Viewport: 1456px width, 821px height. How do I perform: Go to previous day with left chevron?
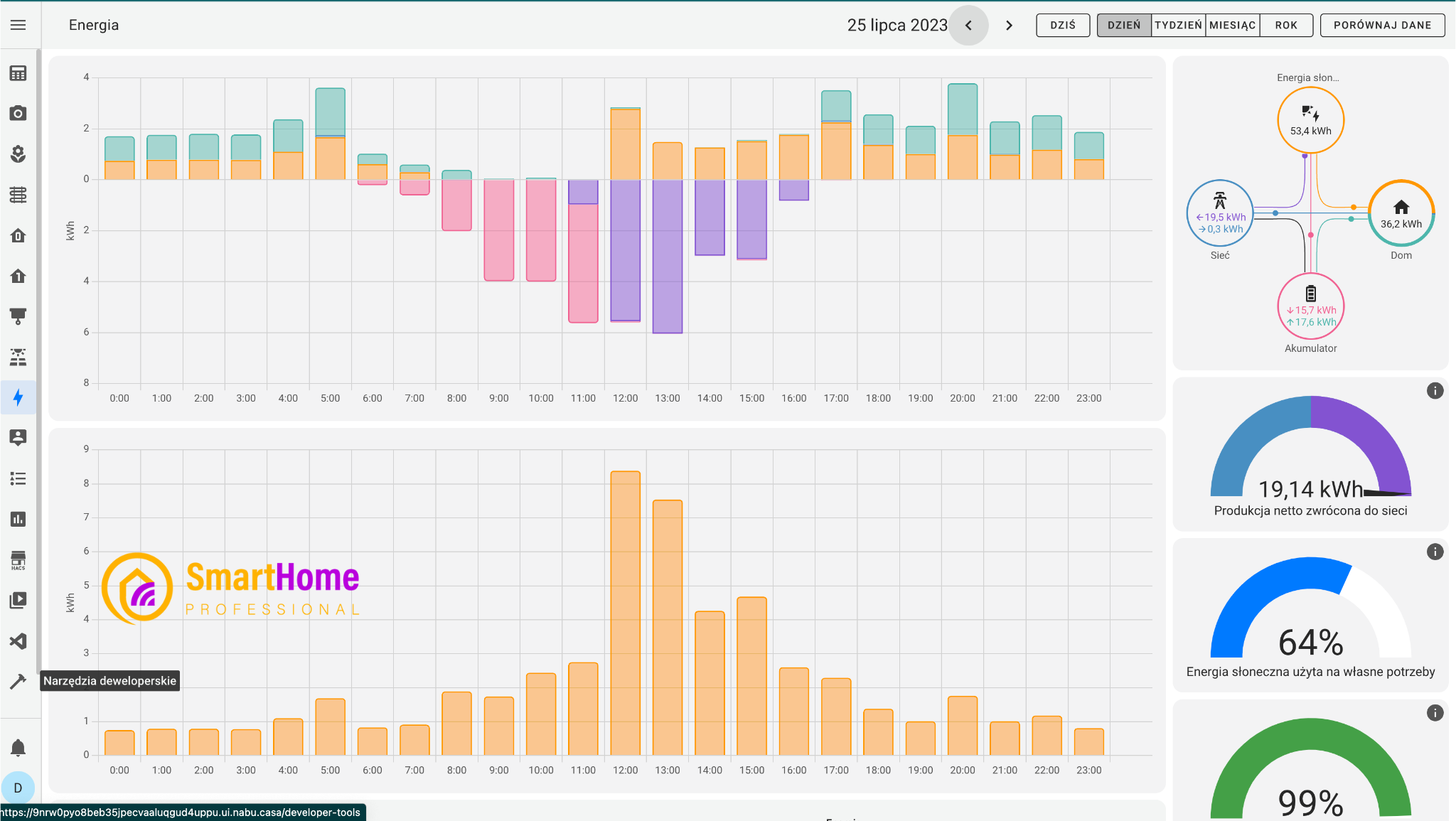pos(968,26)
